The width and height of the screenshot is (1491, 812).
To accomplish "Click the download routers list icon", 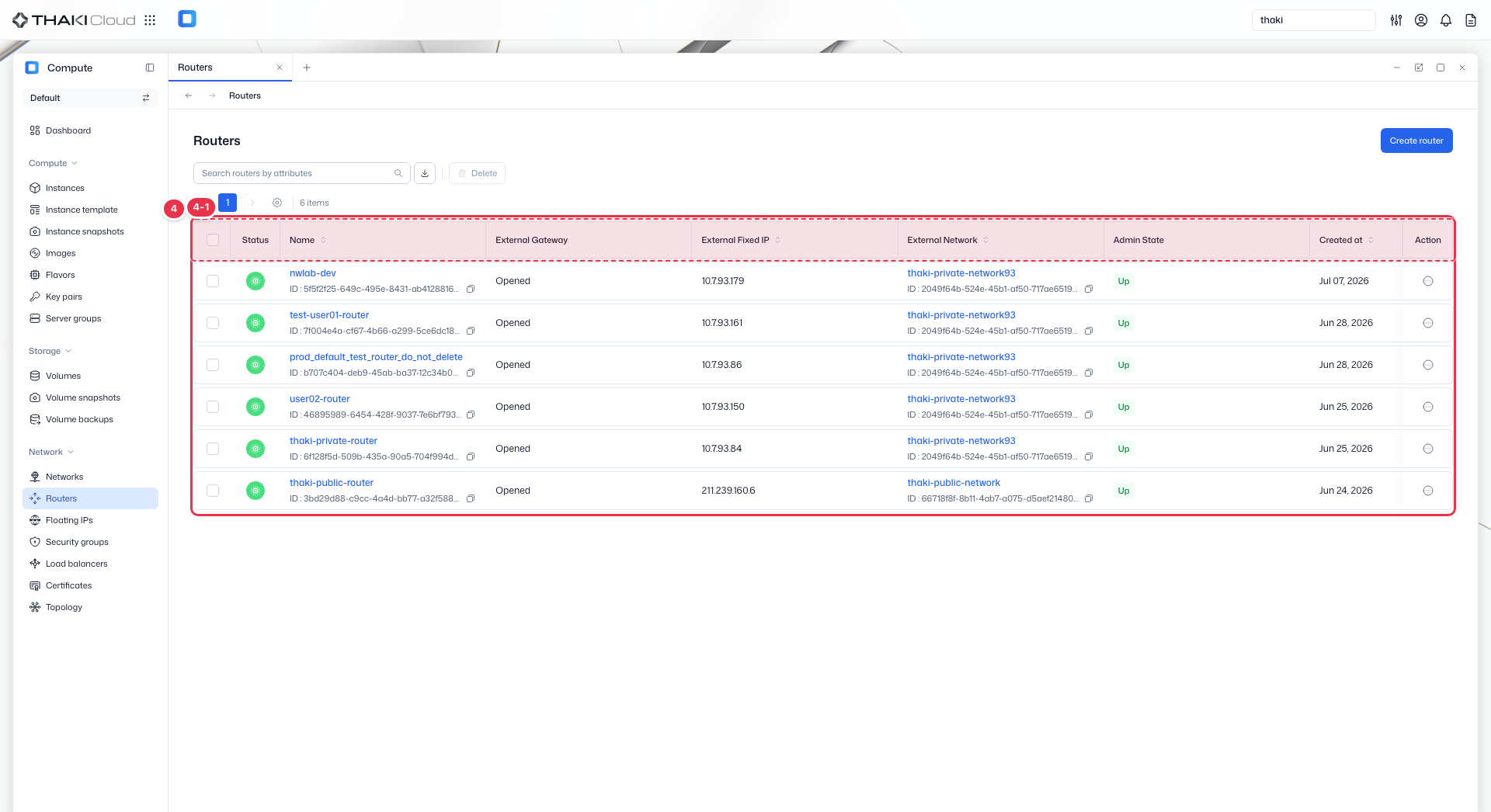I will pos(425,173).
